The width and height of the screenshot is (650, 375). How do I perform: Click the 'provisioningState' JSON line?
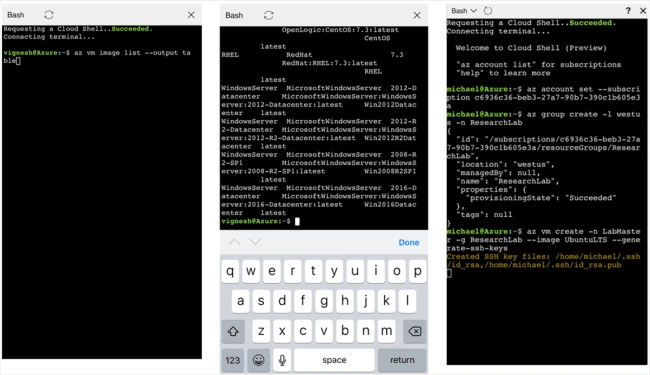(x=541, y=198)
